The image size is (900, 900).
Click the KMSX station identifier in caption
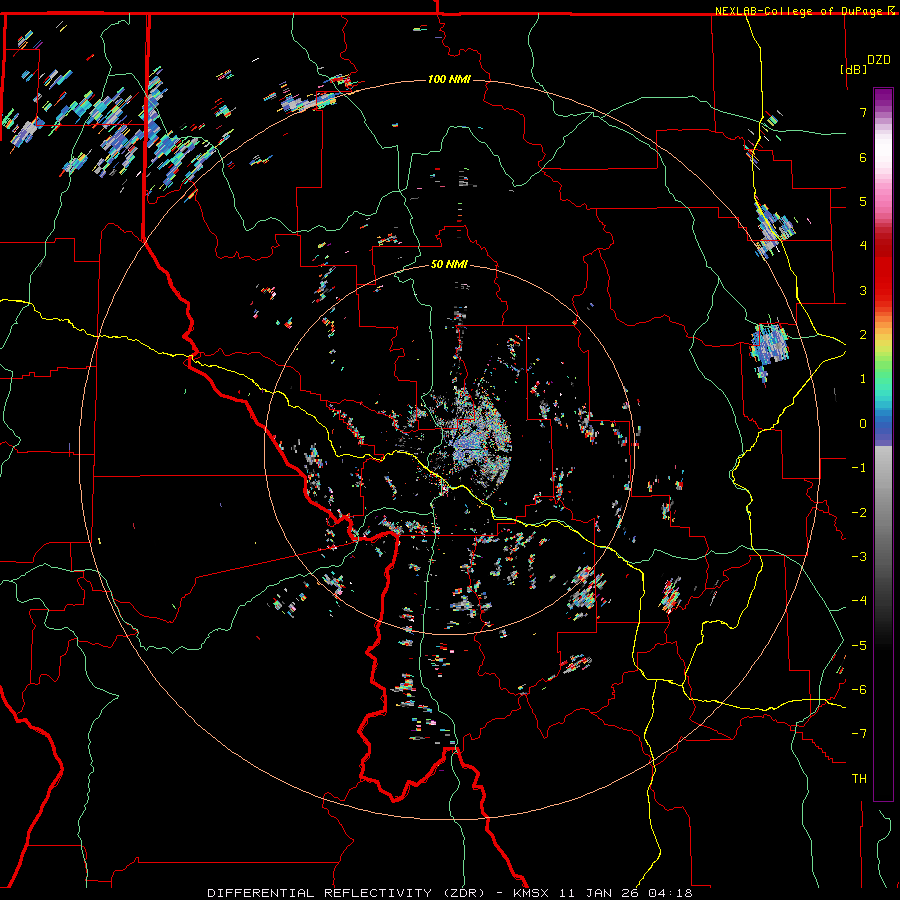(x=531, y=893)
